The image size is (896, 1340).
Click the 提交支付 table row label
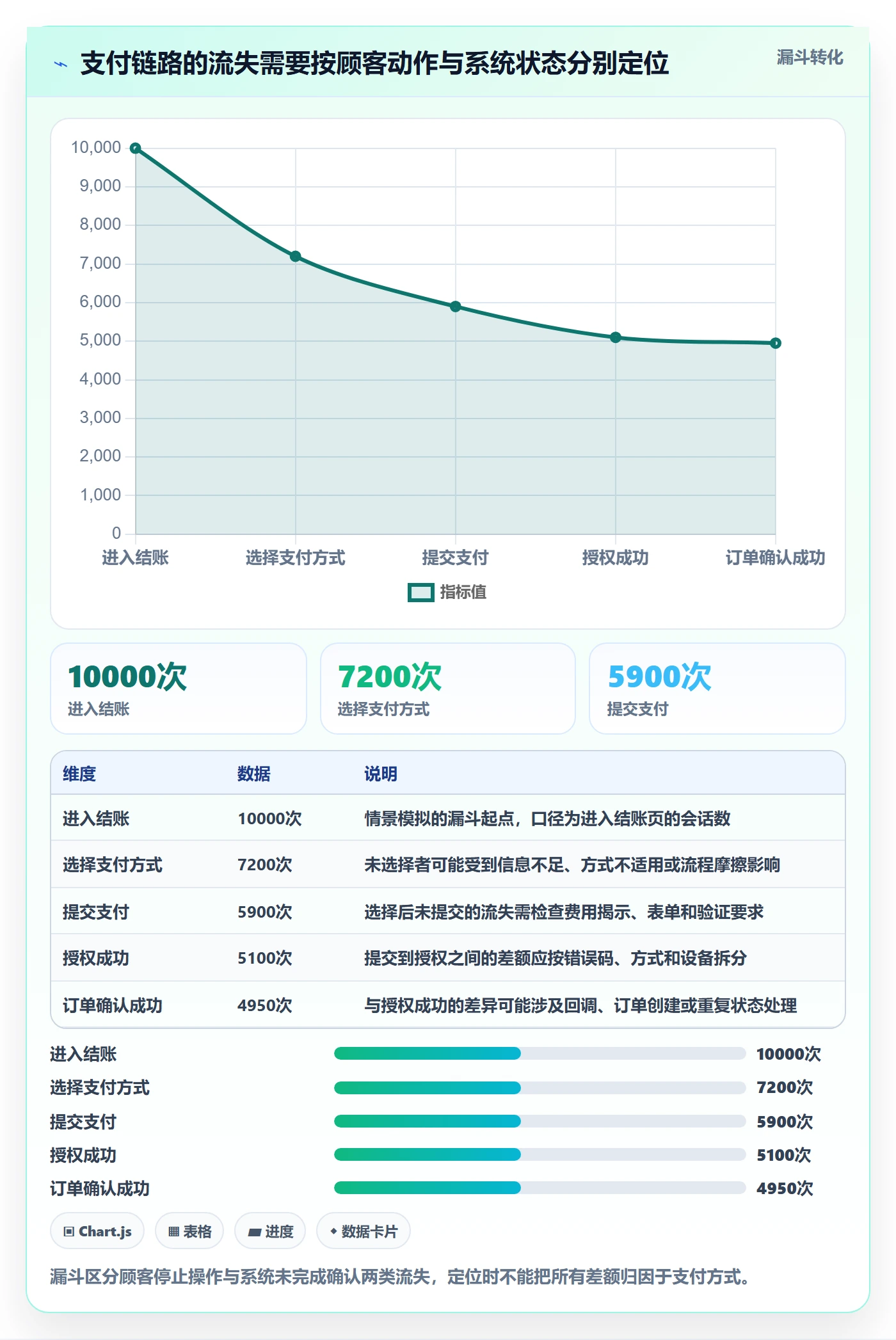pyautogui.click(x=96, y=912)
